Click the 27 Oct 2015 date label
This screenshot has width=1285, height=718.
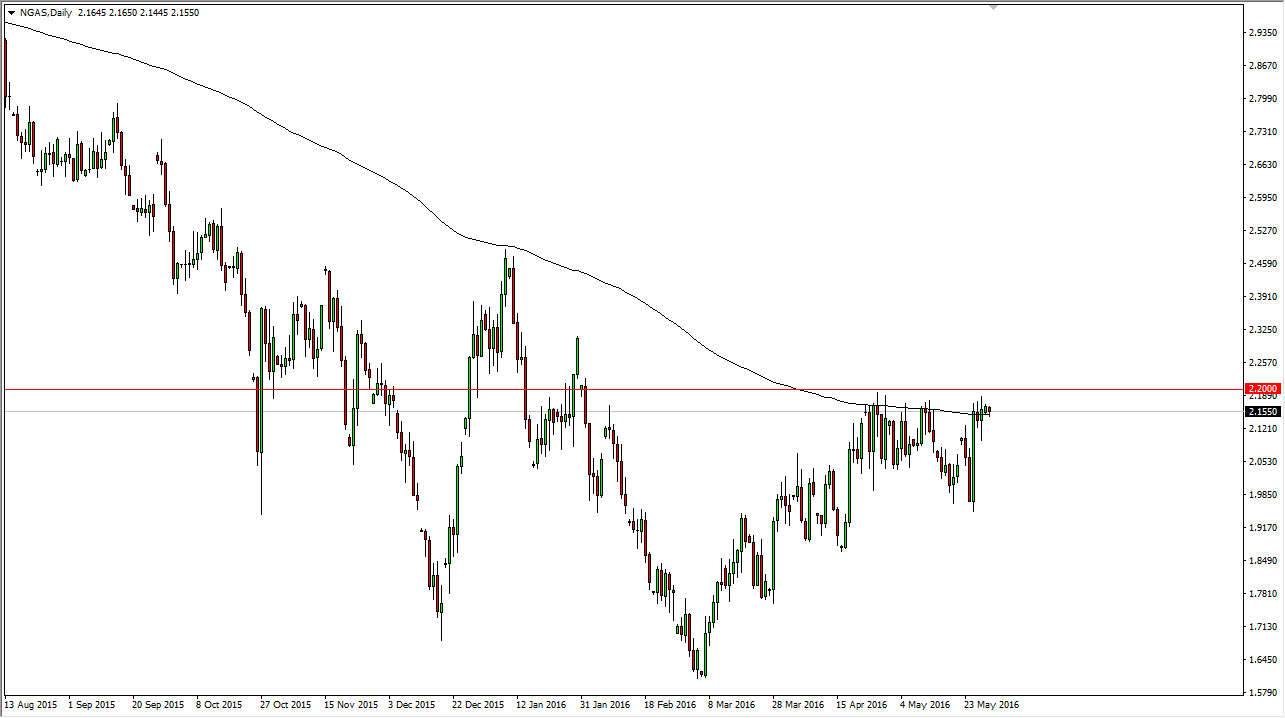(284, 704)
